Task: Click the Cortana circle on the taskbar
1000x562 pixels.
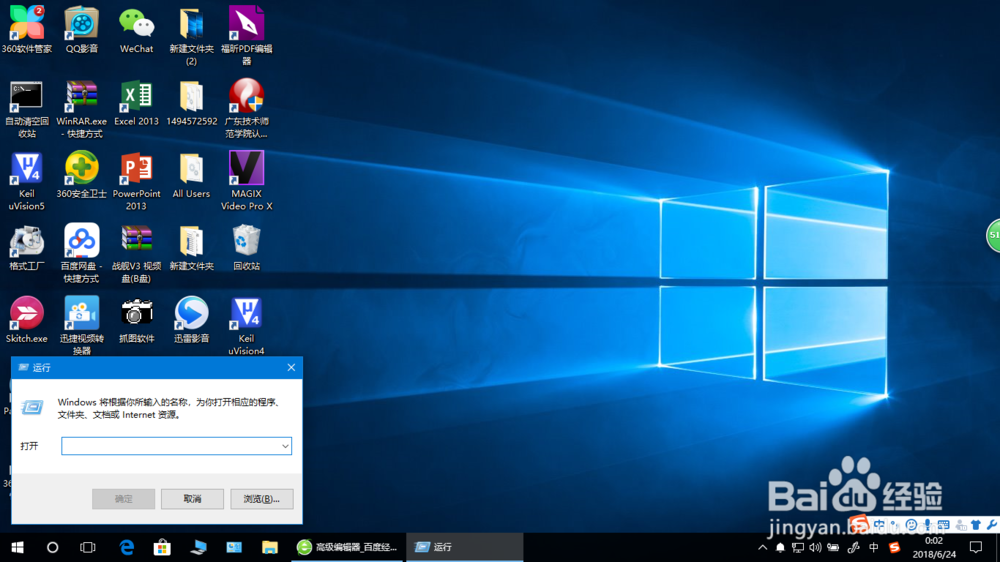Action: tap(52, 547)
